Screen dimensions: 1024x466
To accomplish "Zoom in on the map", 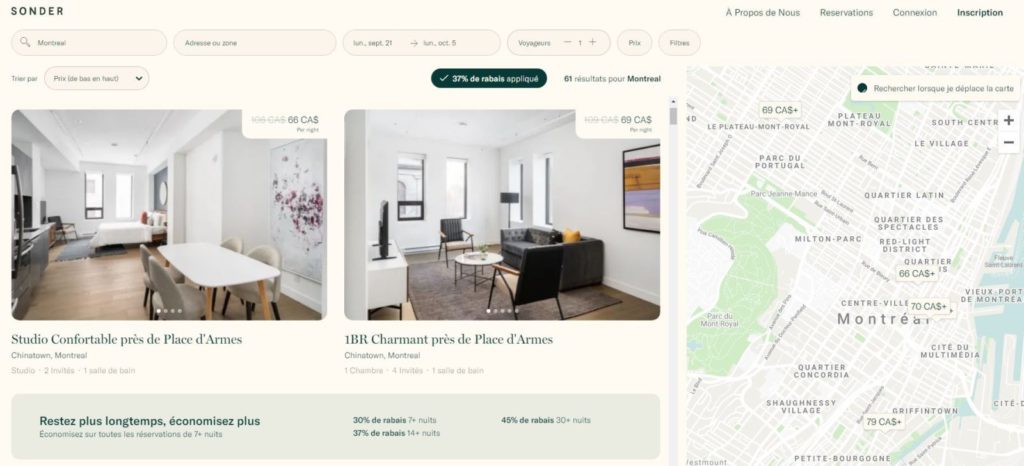I will click(x=1008, y=120).
